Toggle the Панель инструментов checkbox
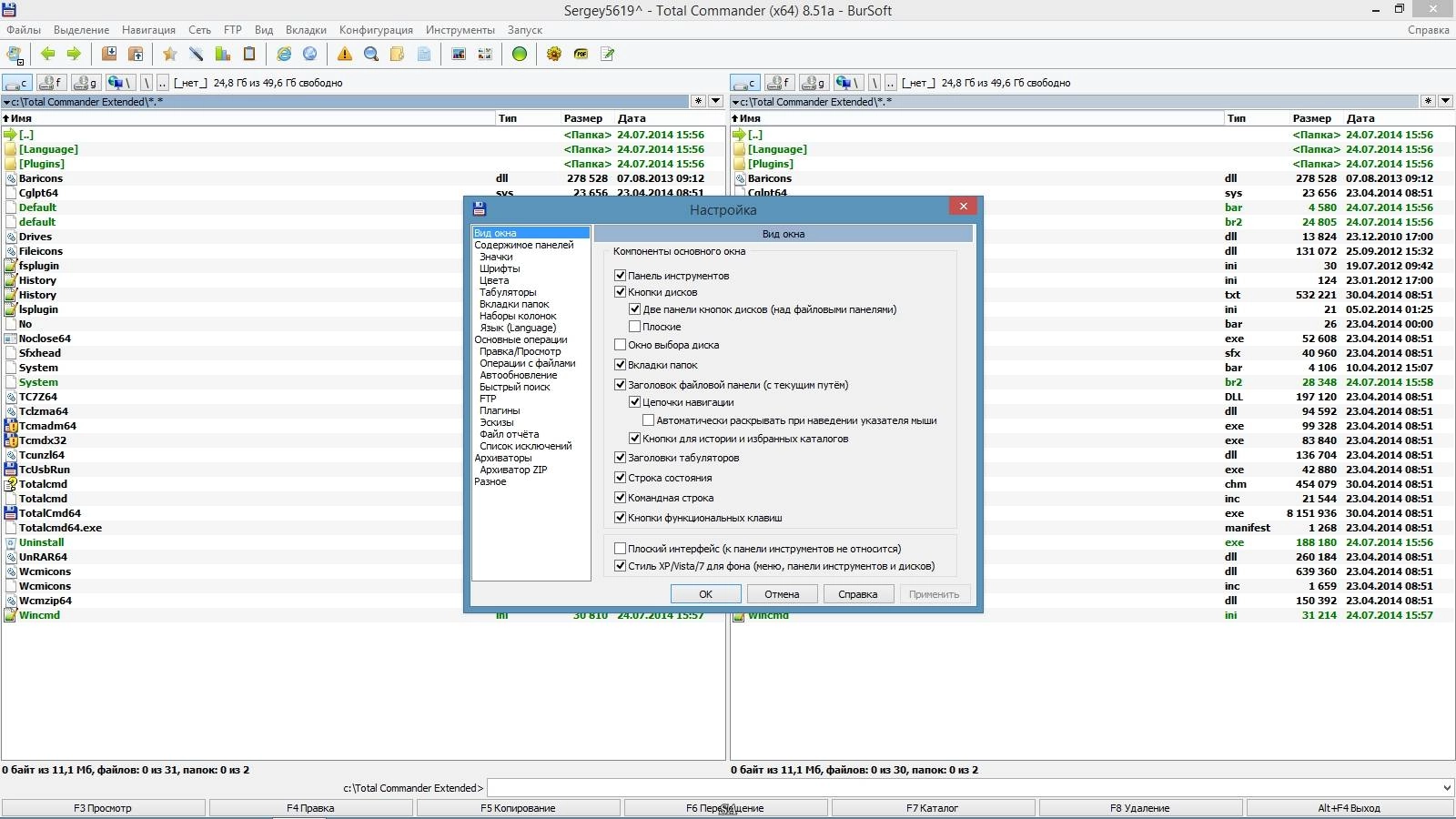1456x819 pixels. [x=620, y=275]
